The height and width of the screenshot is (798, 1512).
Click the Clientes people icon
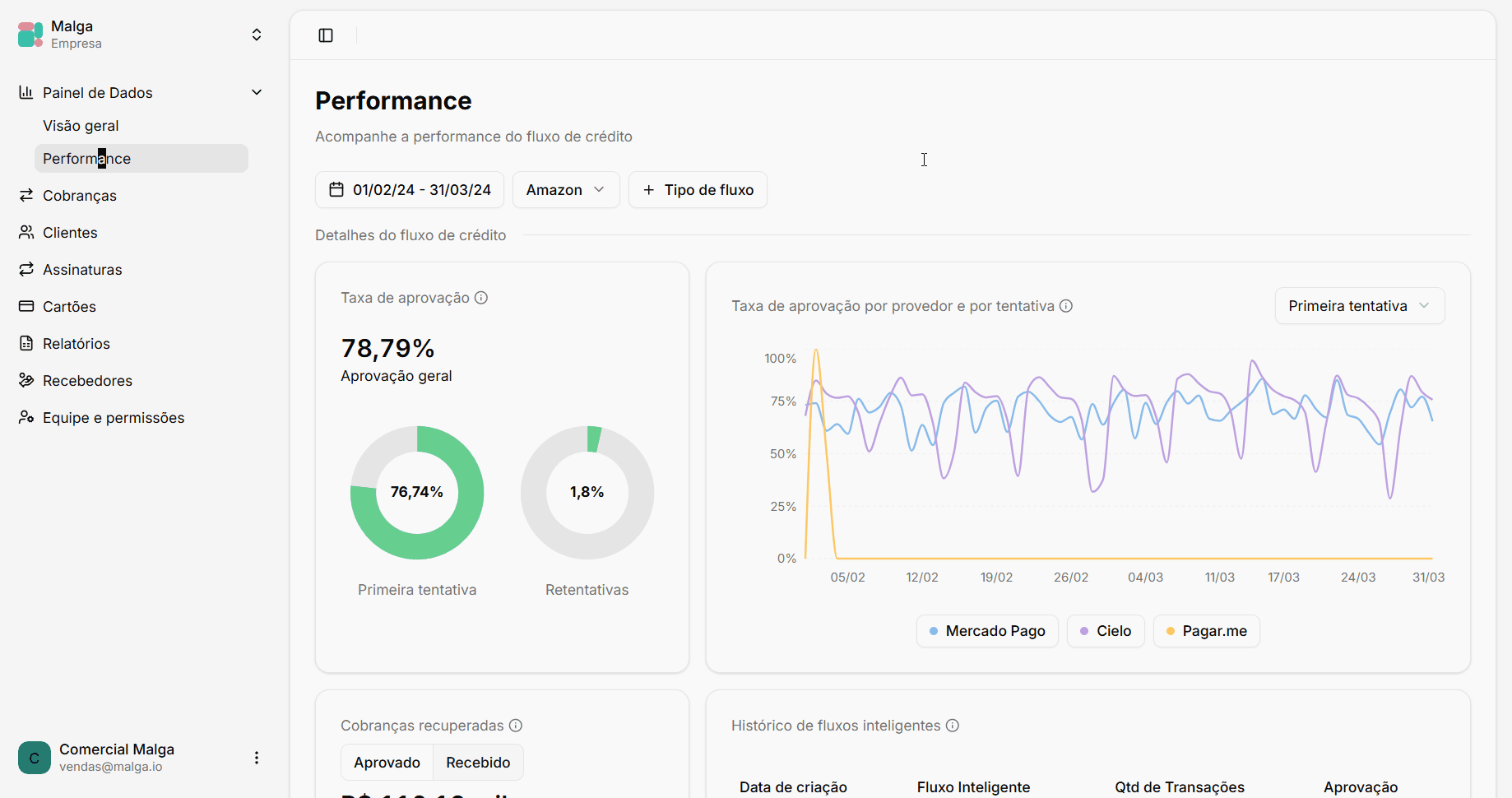pyautogui.click(x=26, y=232)
